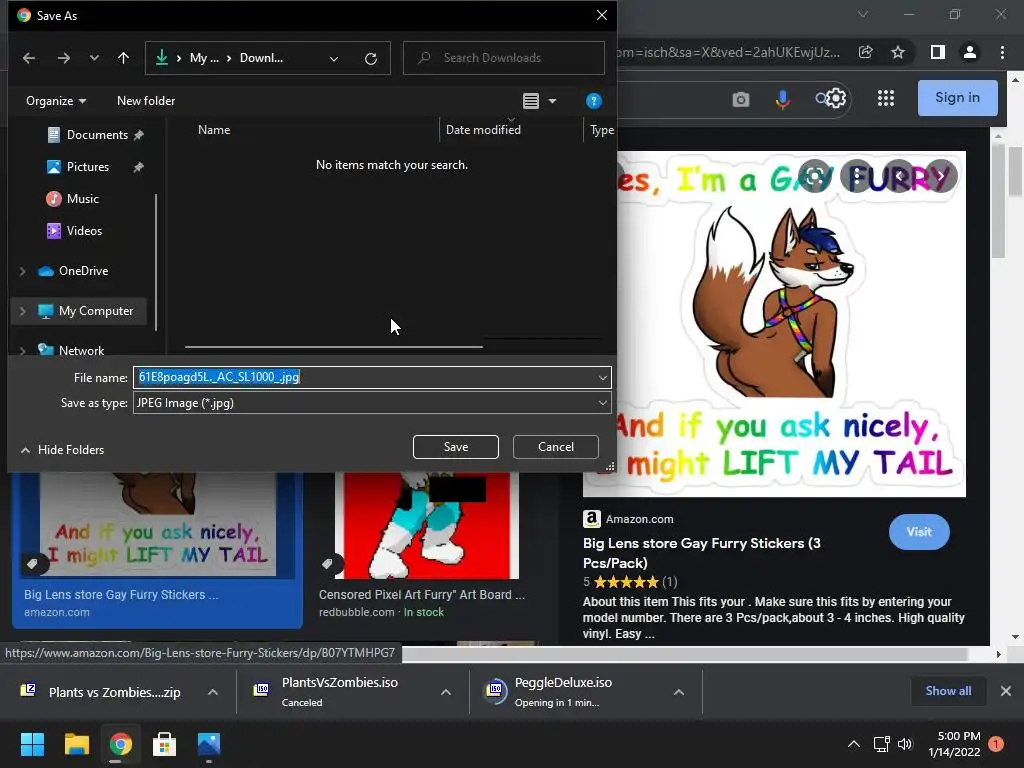
Task: Create a New folder
Action: [146, 101]
